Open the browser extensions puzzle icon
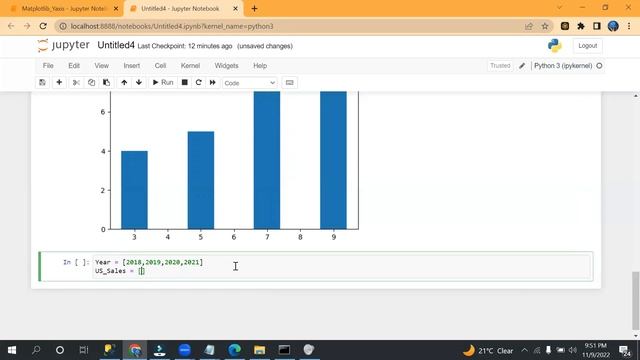Viewport: 640px width, 360px height. (581, 26)
